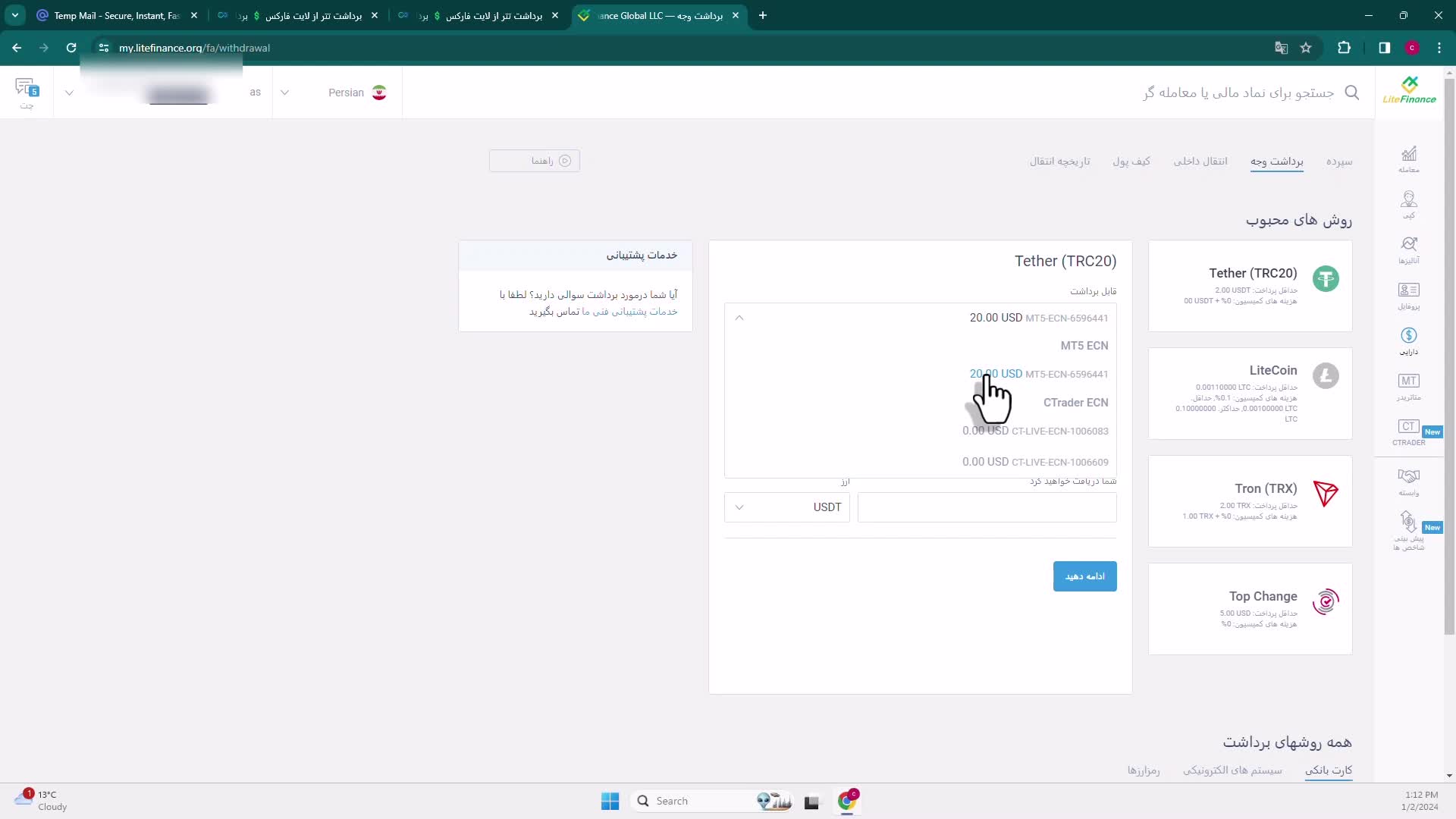Switch to the internal transfer tab
The width and height of the screenshot is (1456, 819).
(x=1200, y=162)
